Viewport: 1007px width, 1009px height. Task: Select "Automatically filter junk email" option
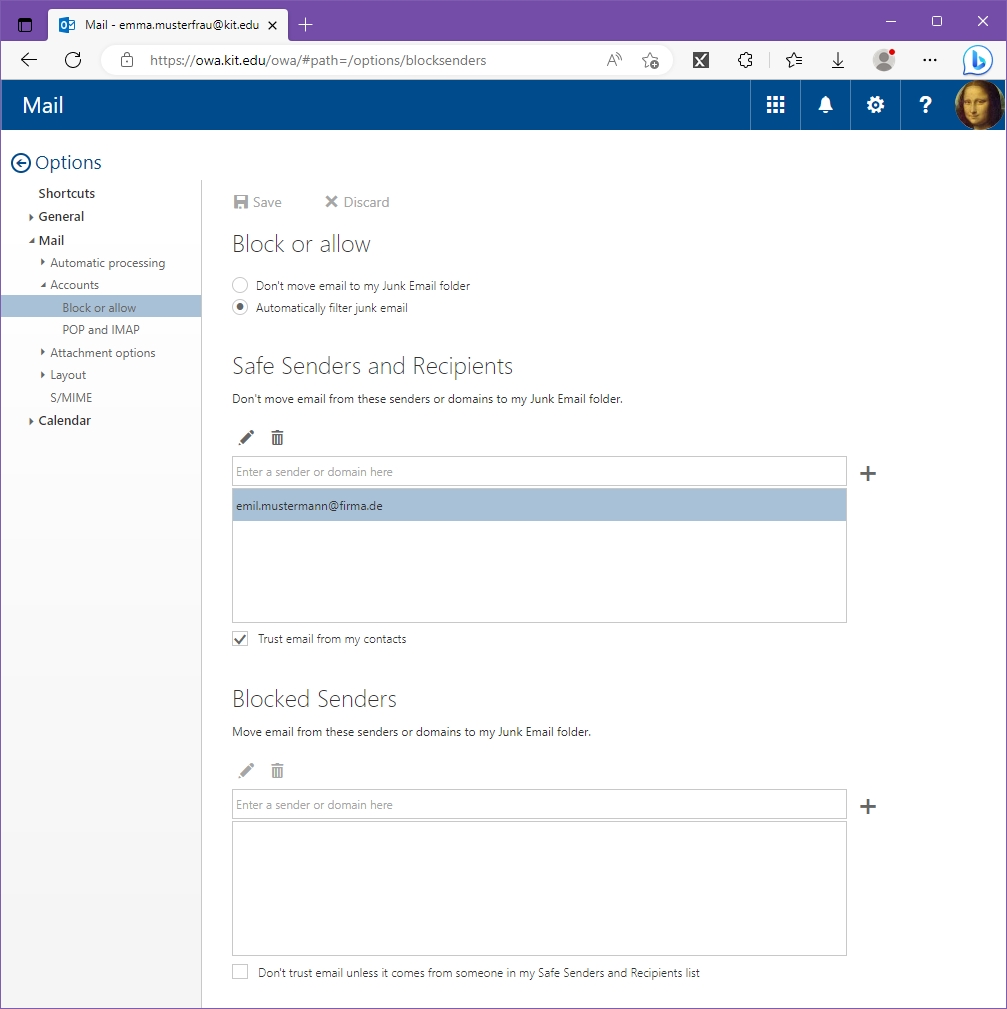click(x=240, y=308)
